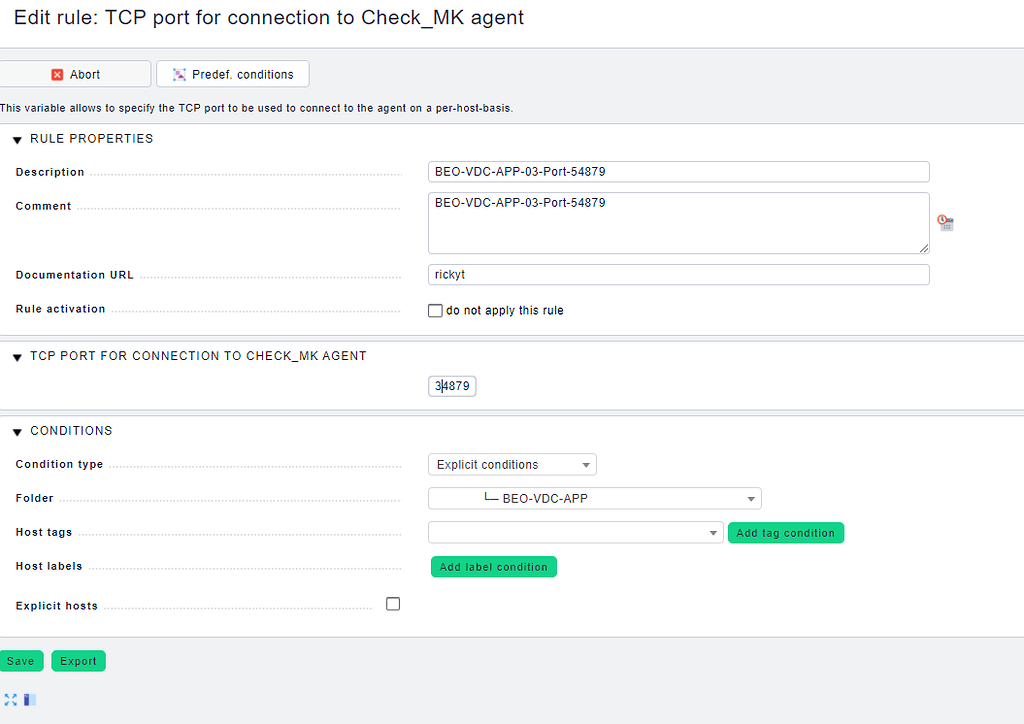Viewport: 1024px width, 724px height.
Task: Collapse the TCP PORT FOR CONNECTION section
Action: 15,355
